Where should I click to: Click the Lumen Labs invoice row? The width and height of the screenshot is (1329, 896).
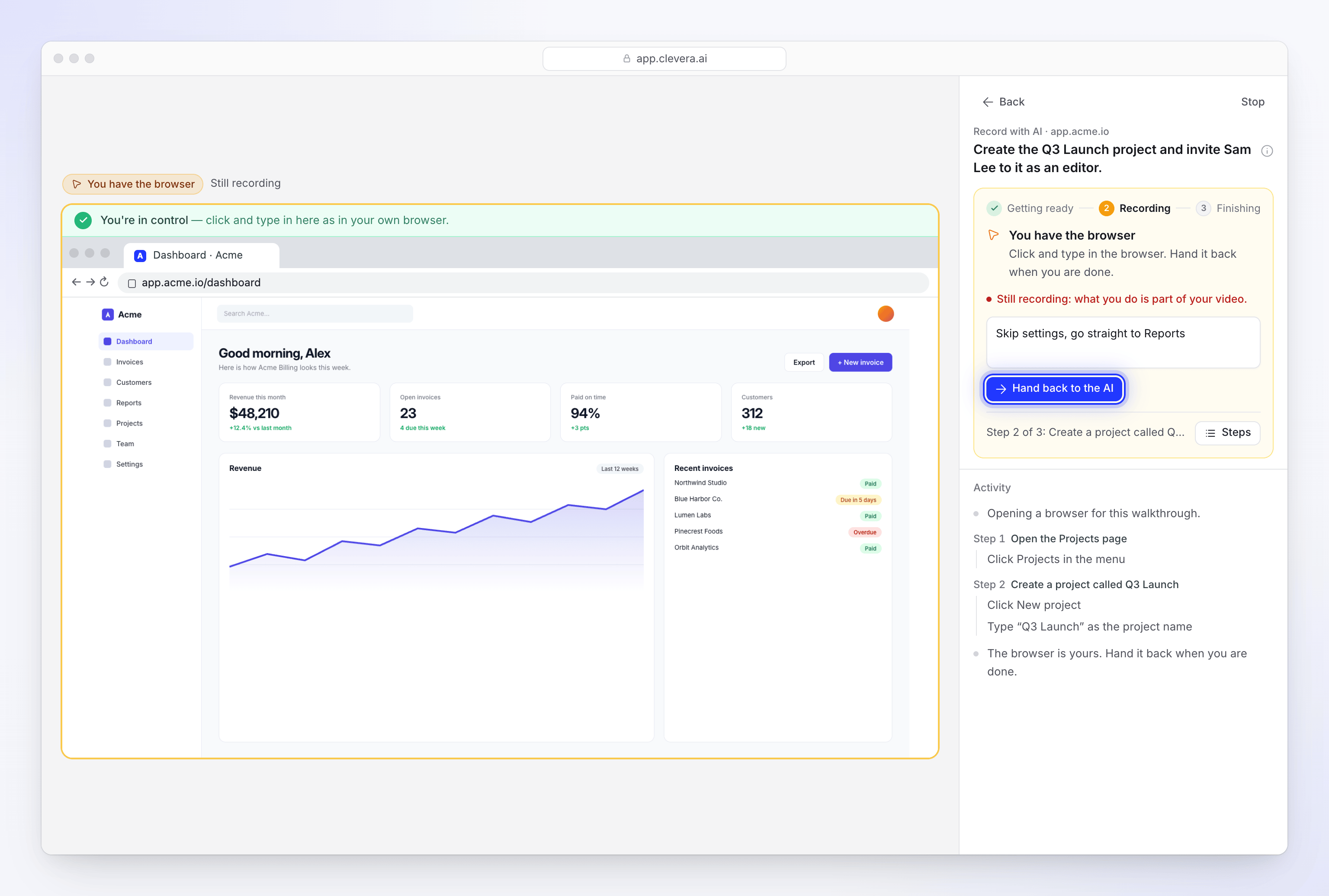[x=777, y=515]
